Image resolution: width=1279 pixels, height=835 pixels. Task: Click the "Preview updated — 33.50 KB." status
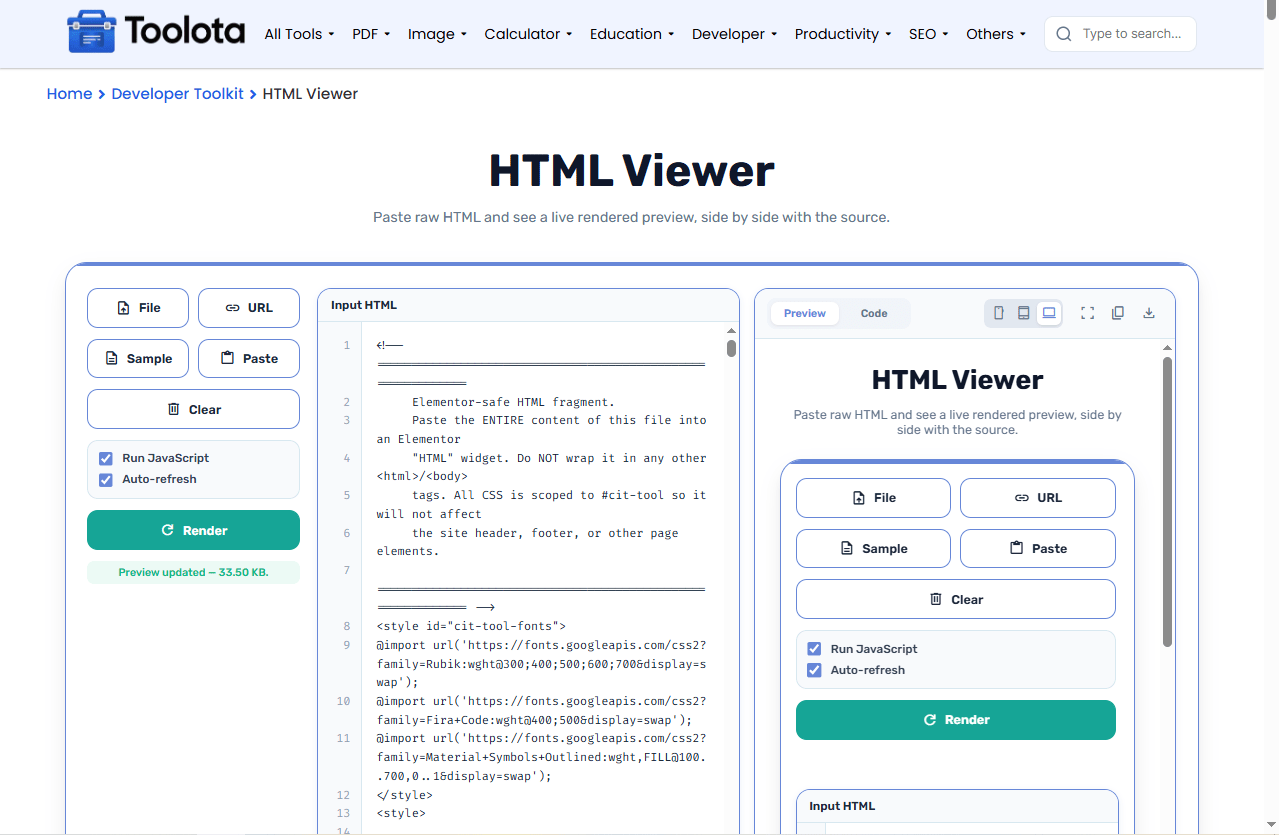pos(193,573)
